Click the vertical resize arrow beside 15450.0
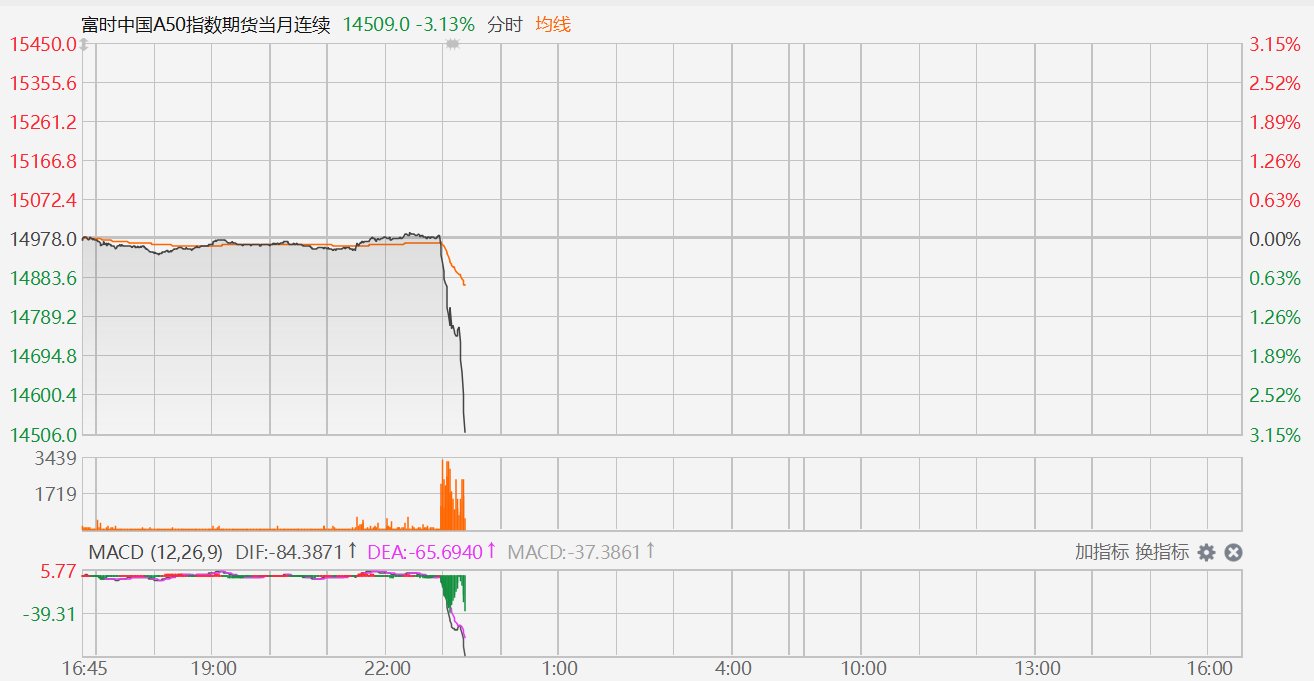The image size is (1314, 681). pyautogui.click(x=84, y=45)
